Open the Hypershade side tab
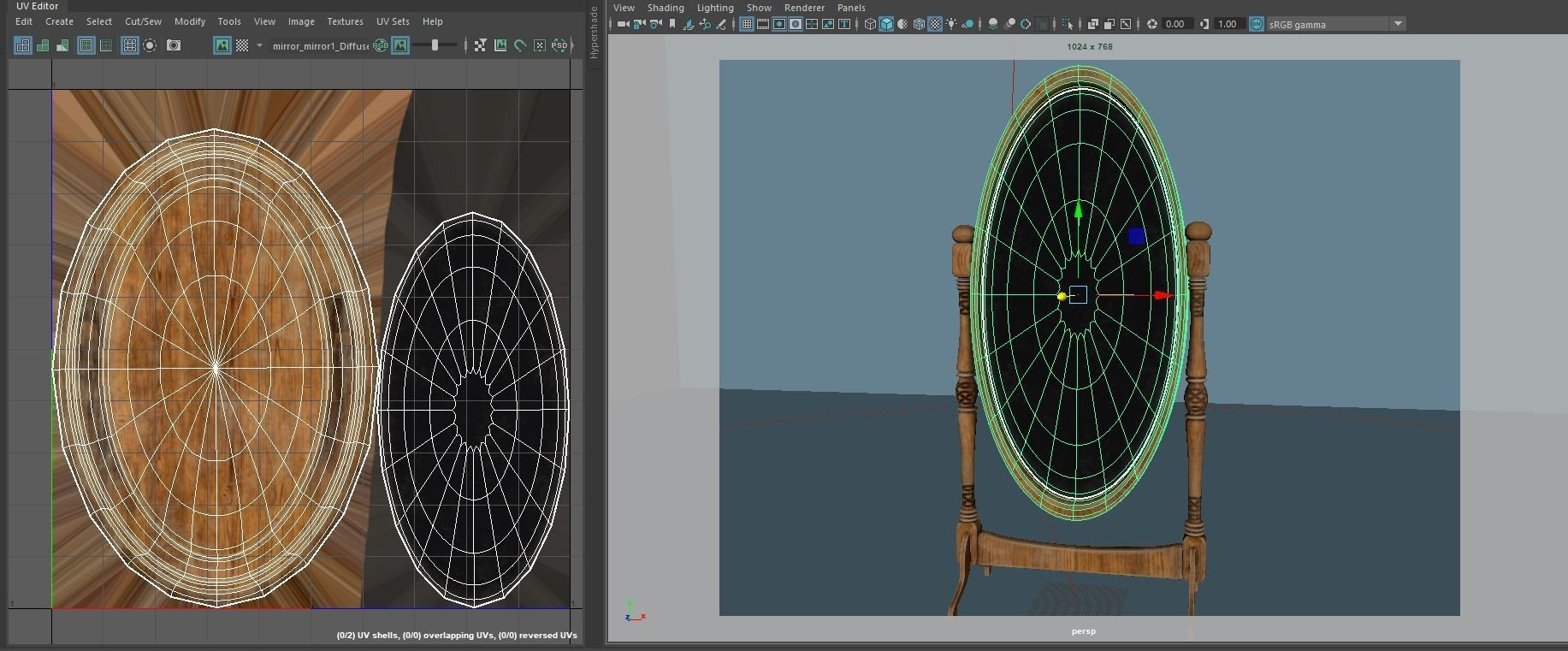 click(595, 33)
